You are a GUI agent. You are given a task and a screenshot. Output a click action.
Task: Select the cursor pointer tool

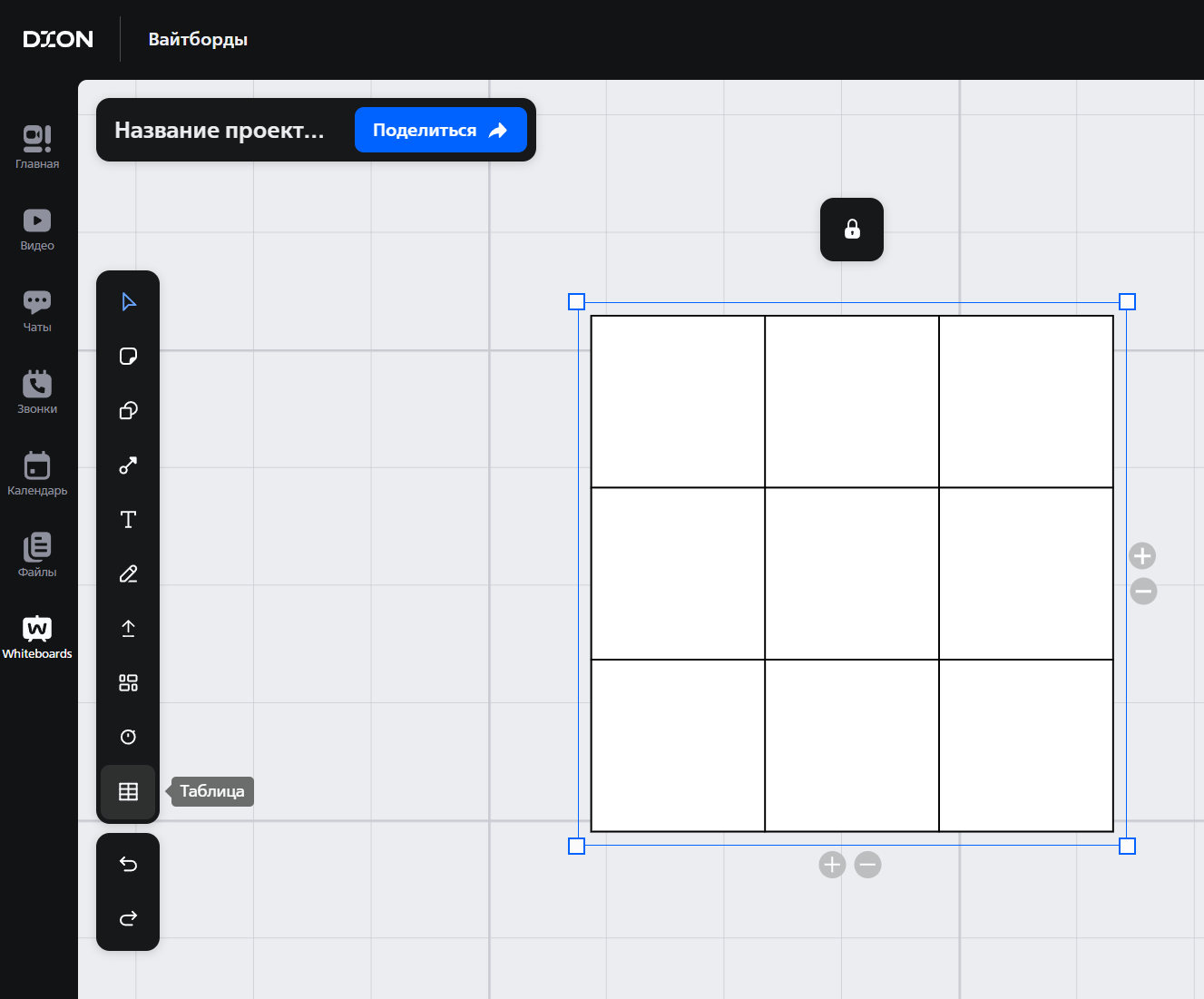point(128,302)
